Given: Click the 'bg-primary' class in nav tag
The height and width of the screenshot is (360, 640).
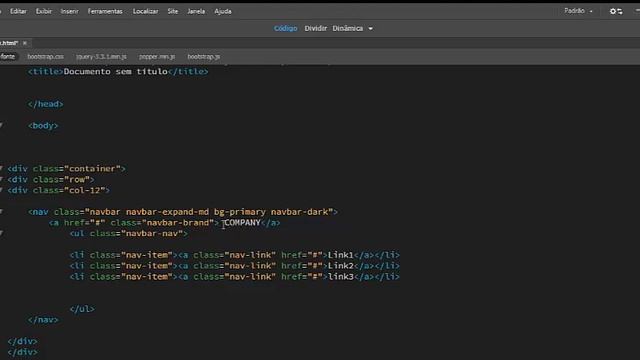Looking at the screenshot, I should point(240,212).
